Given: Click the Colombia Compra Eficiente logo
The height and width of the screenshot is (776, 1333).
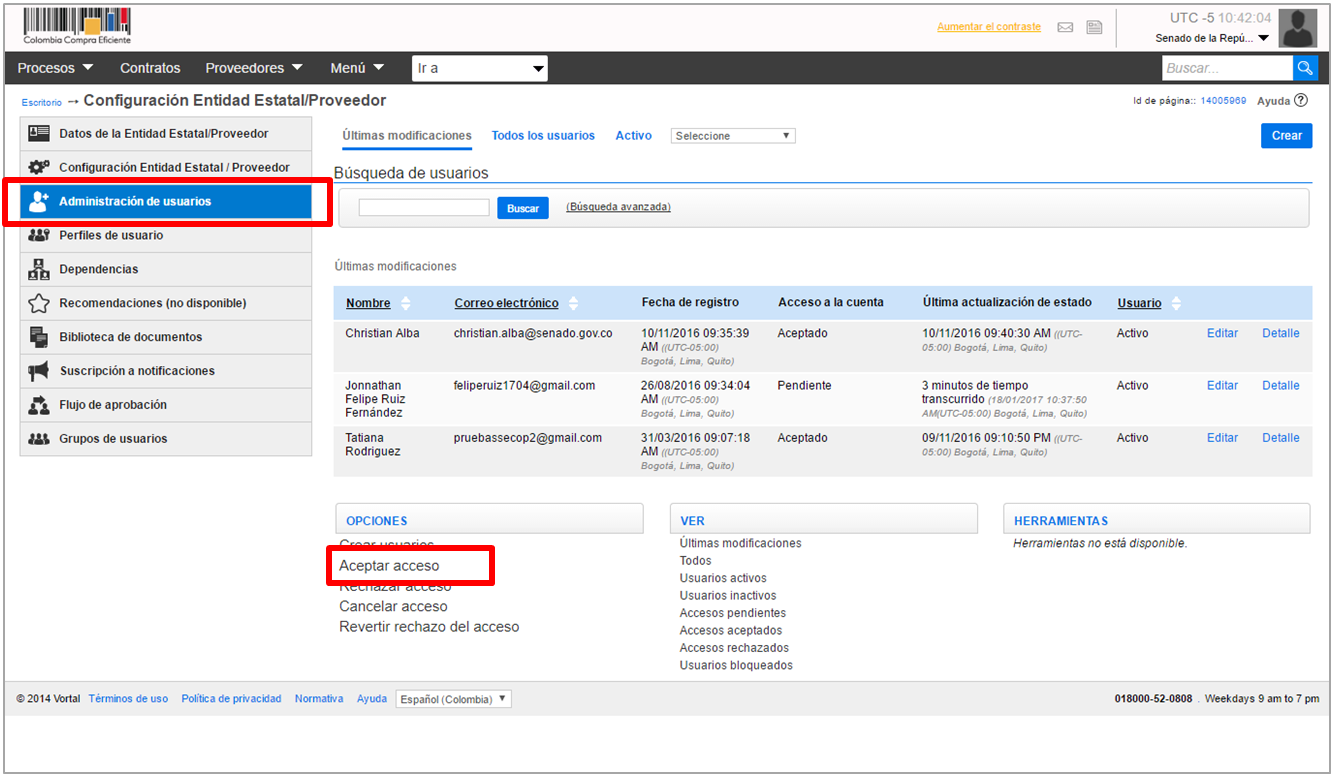Looking at the screenshot, I should 77,26.
